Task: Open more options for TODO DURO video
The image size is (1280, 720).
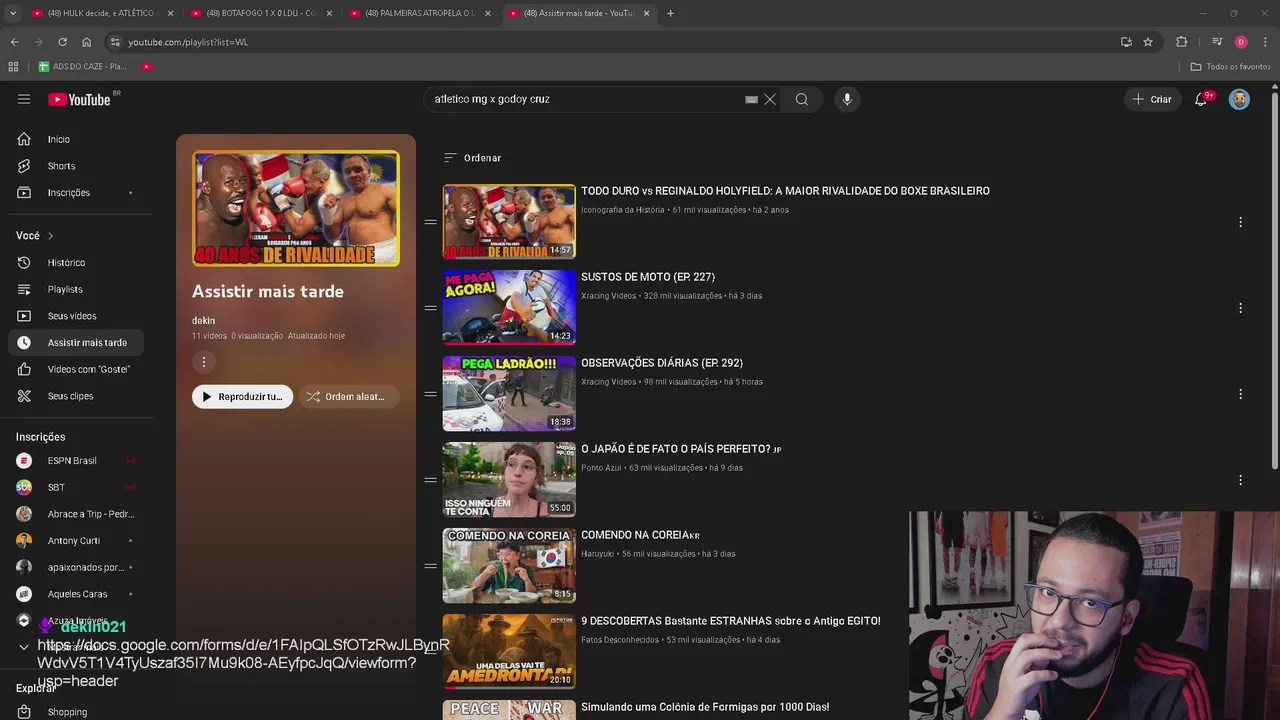Action: pos(1240,222)
